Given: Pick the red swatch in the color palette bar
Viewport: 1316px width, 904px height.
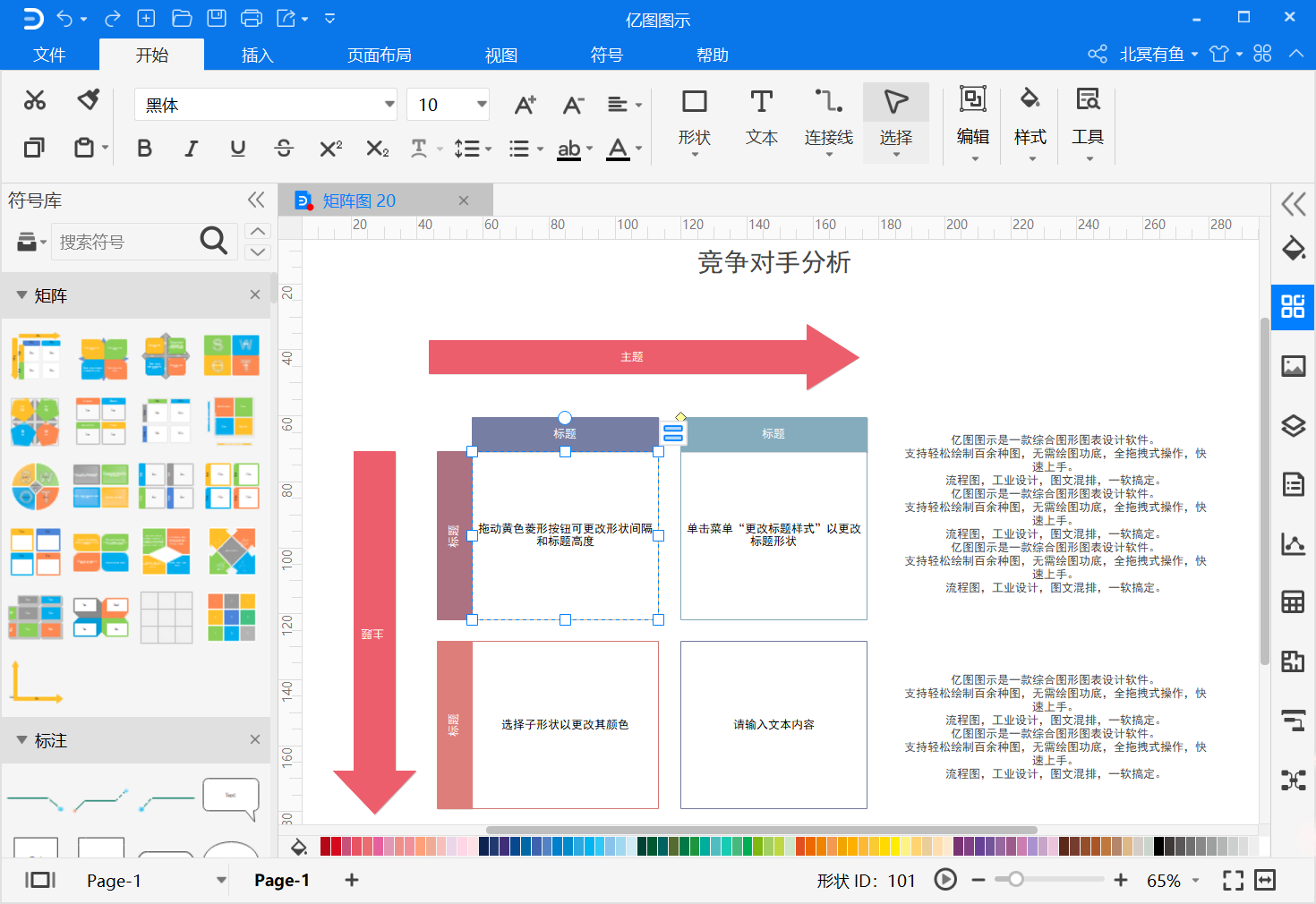Looking at the screenshot, I should (337, 846).
